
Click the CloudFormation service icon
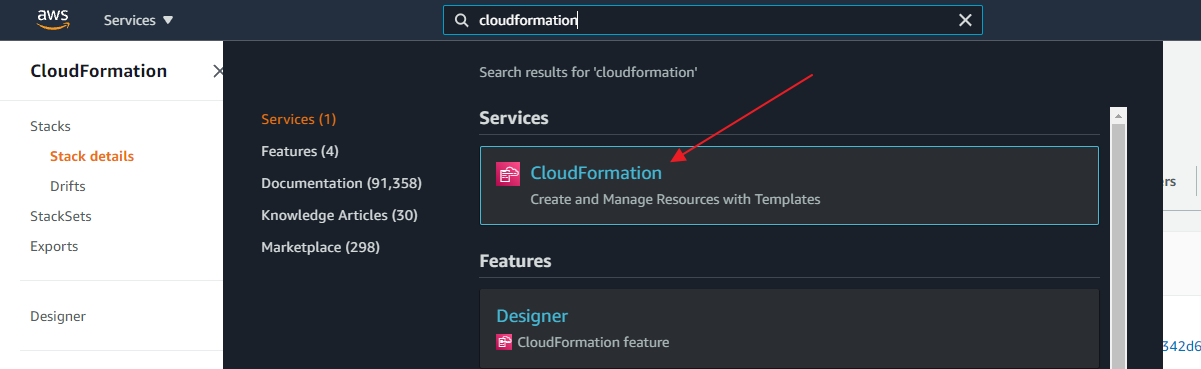click(x=508, y=174)
